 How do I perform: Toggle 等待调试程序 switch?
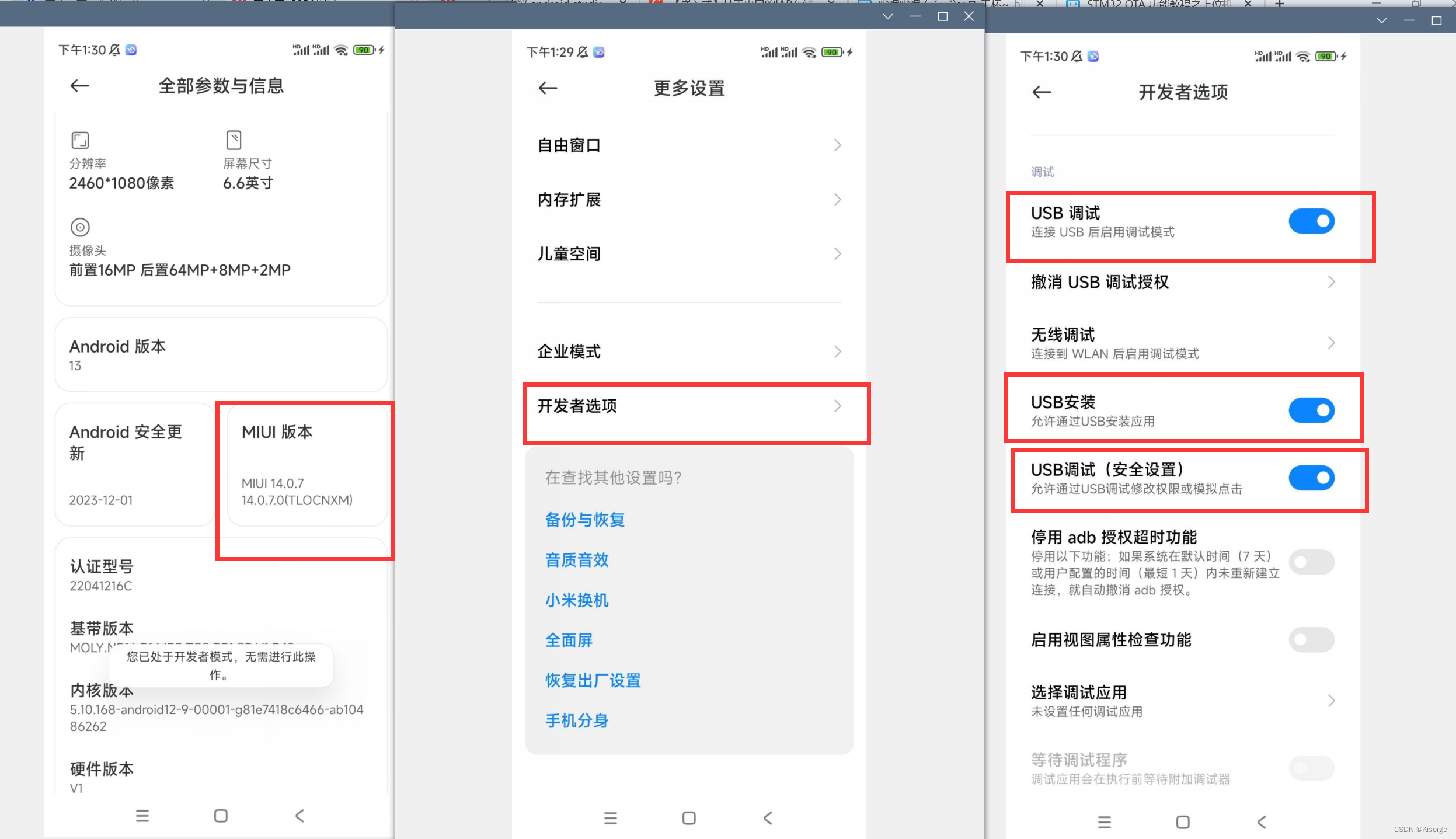point(1311,768)
